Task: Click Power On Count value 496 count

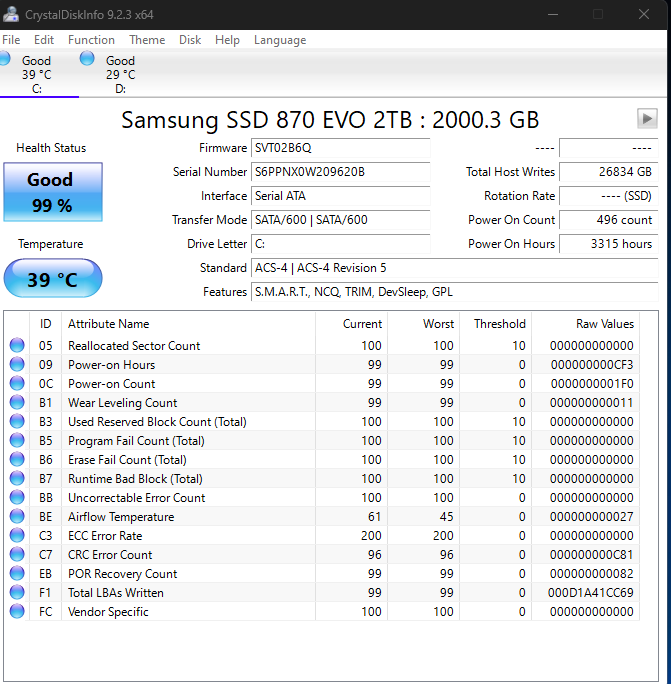Action: click(x=609, y=220)
